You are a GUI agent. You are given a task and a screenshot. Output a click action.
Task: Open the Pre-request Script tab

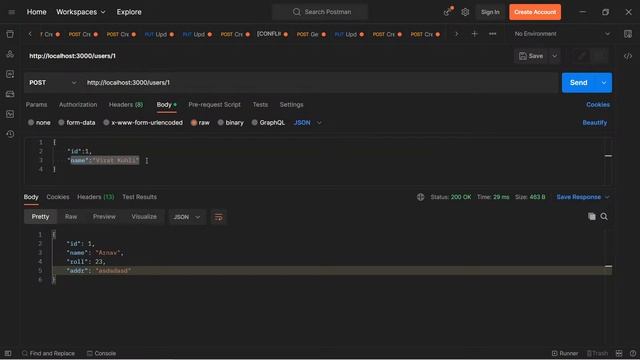click(x=214, y=105)
